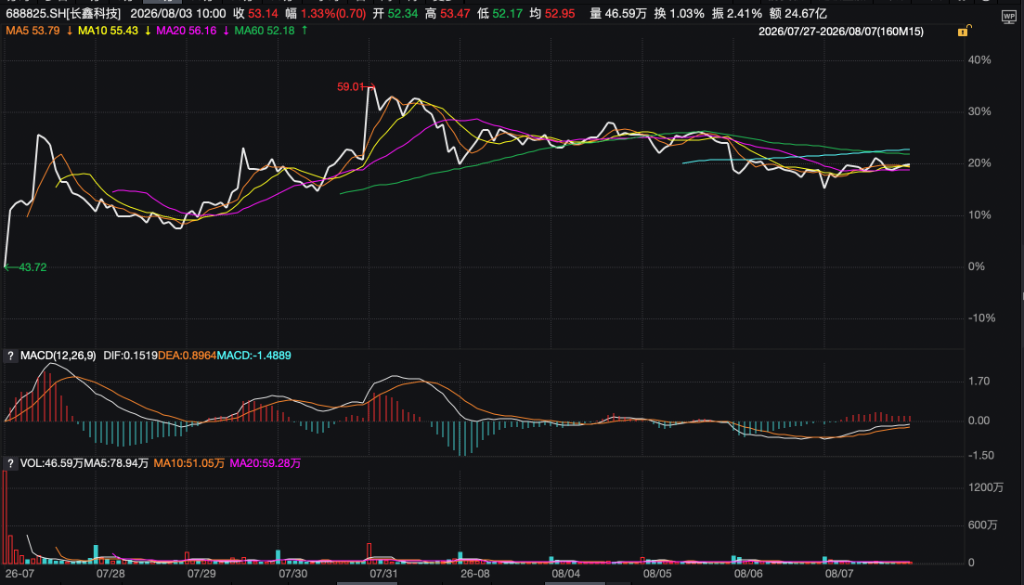Click the turnover rate 换 1.03%

coord(679,14)
